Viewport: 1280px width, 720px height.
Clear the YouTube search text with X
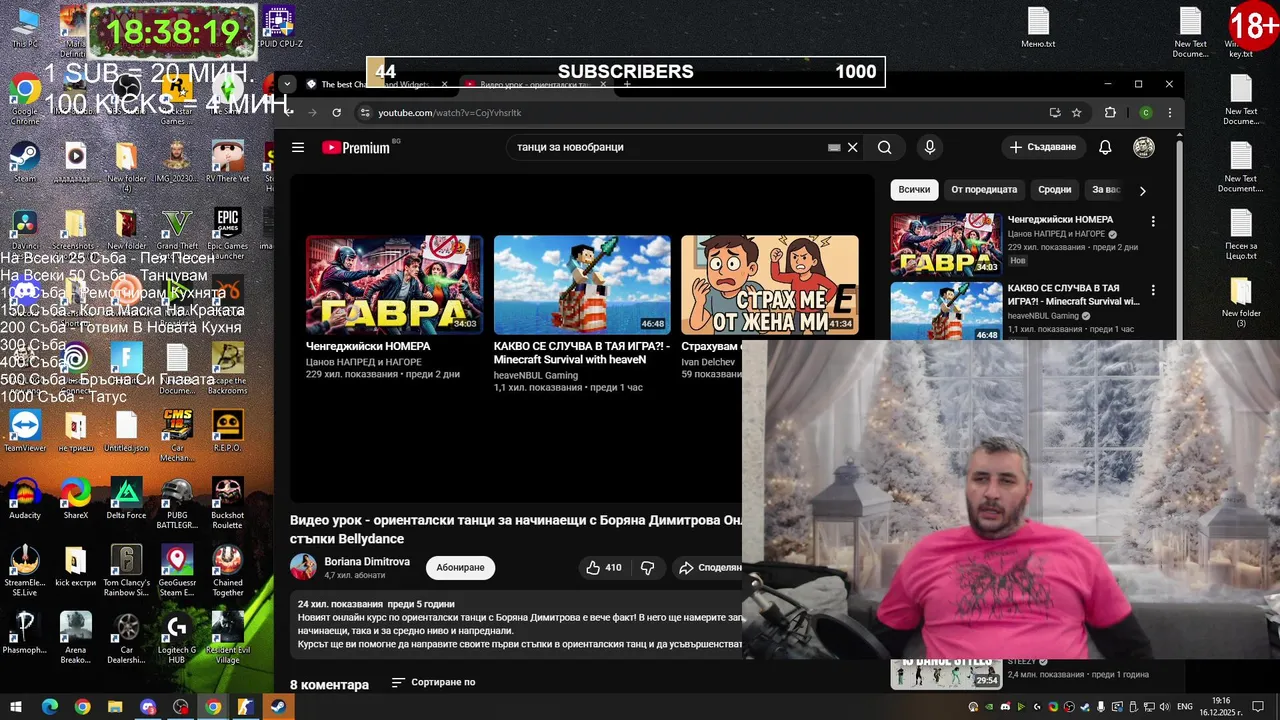[x=852, y=147]
